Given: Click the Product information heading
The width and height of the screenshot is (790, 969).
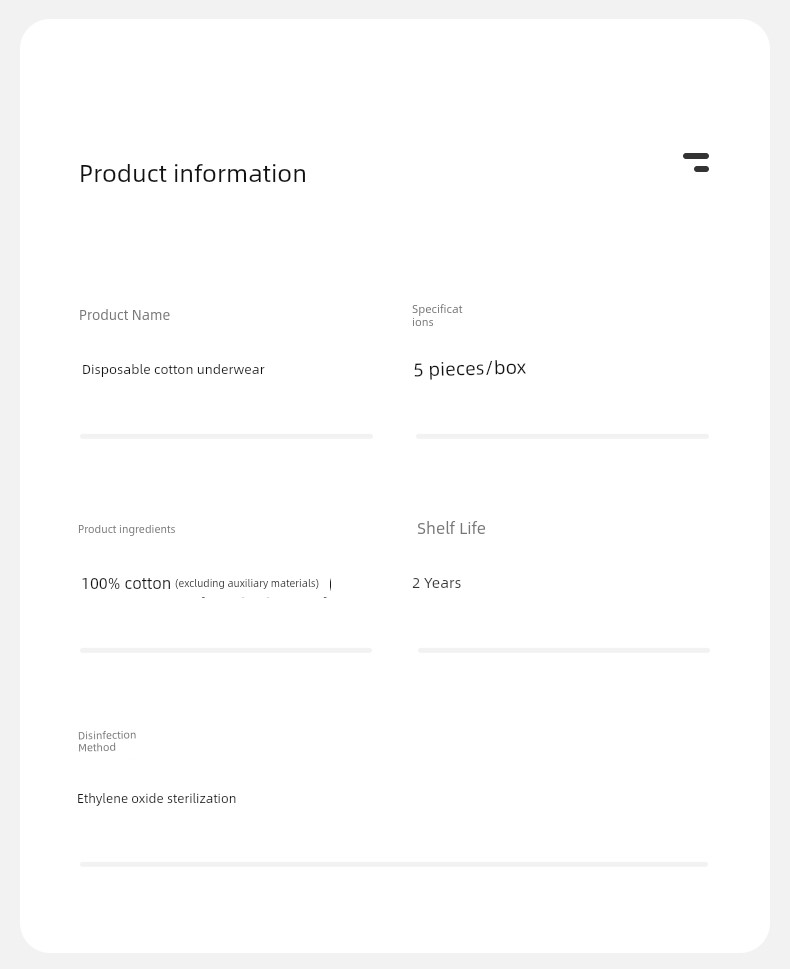Looking at the screenshot, I should point(193,174).
